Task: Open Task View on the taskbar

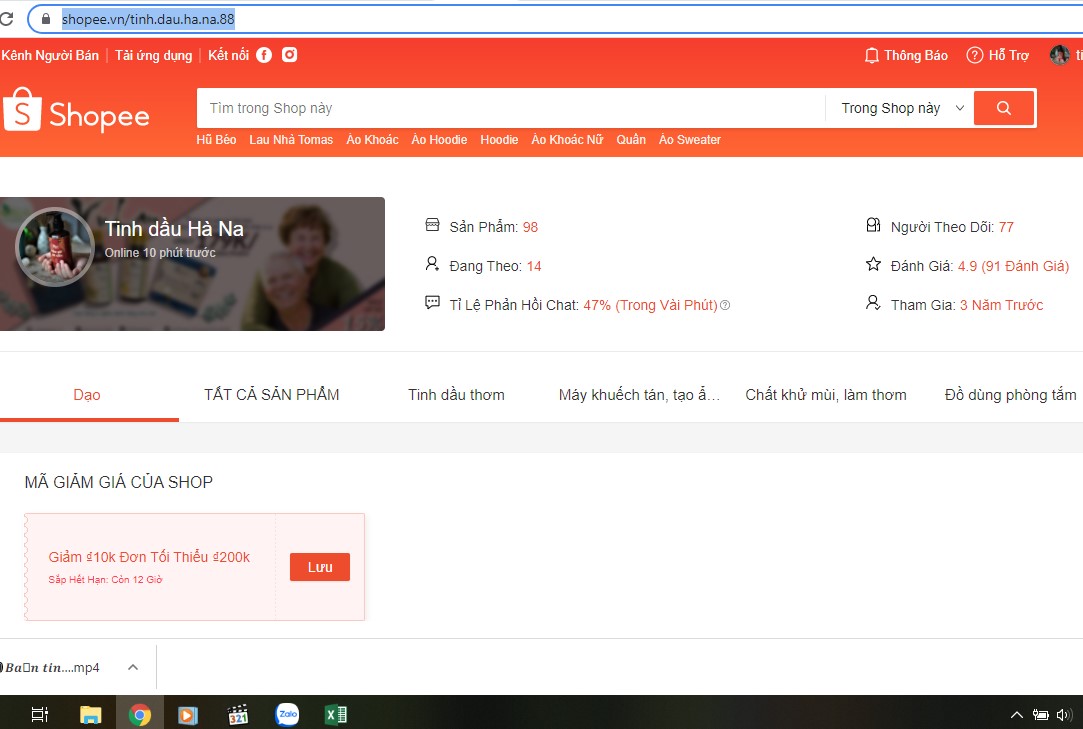Action: click(40, 714)
